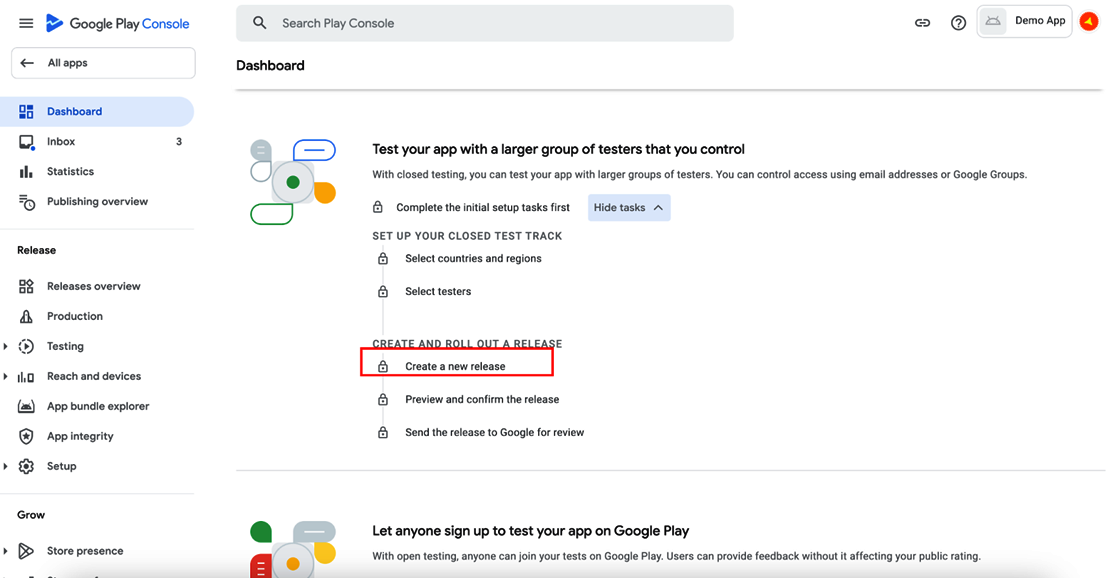Click the user account avatar
Screen dimensions: 1110x578
1089,22
